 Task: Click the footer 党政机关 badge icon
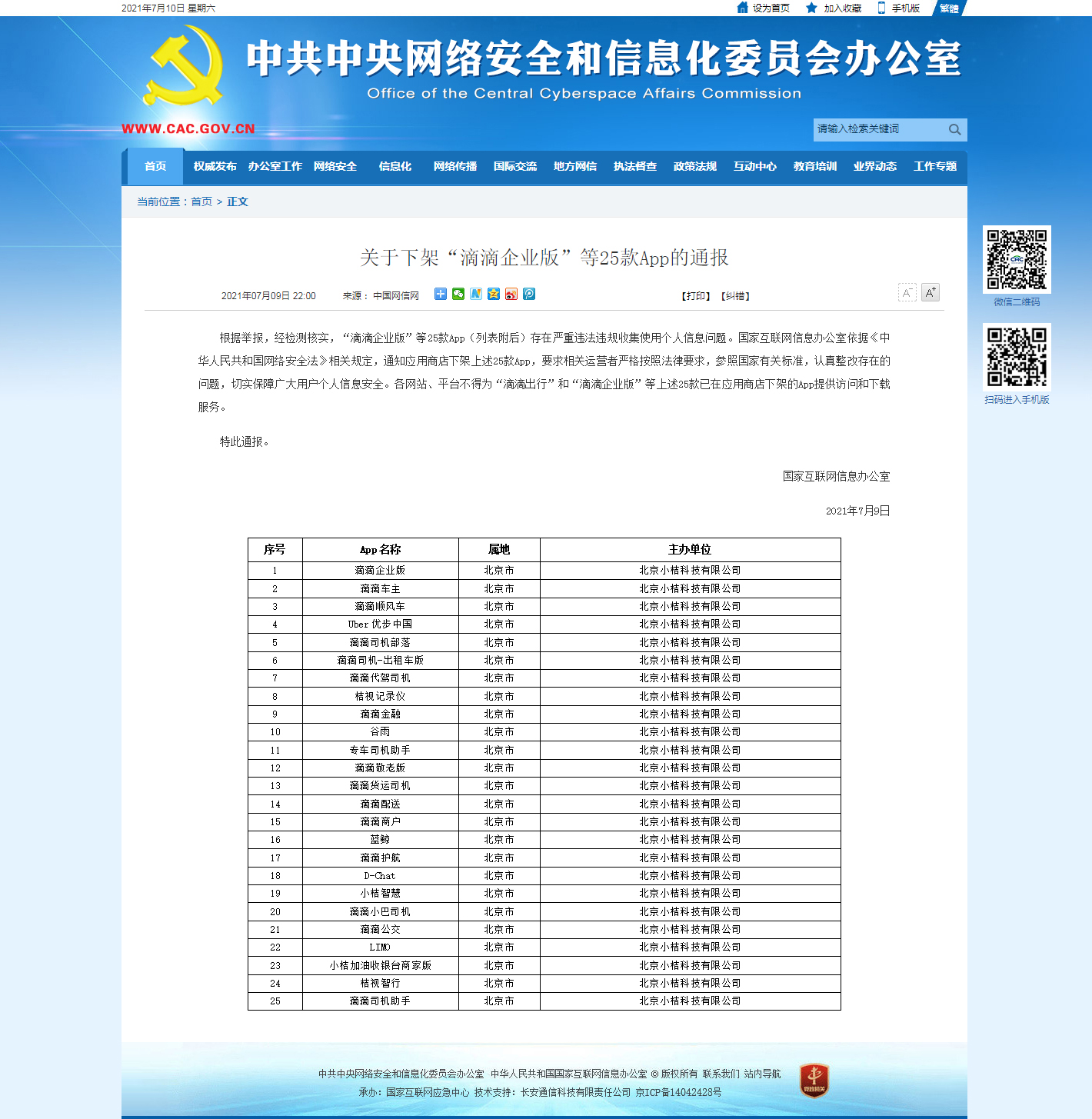coord(814,1081)
